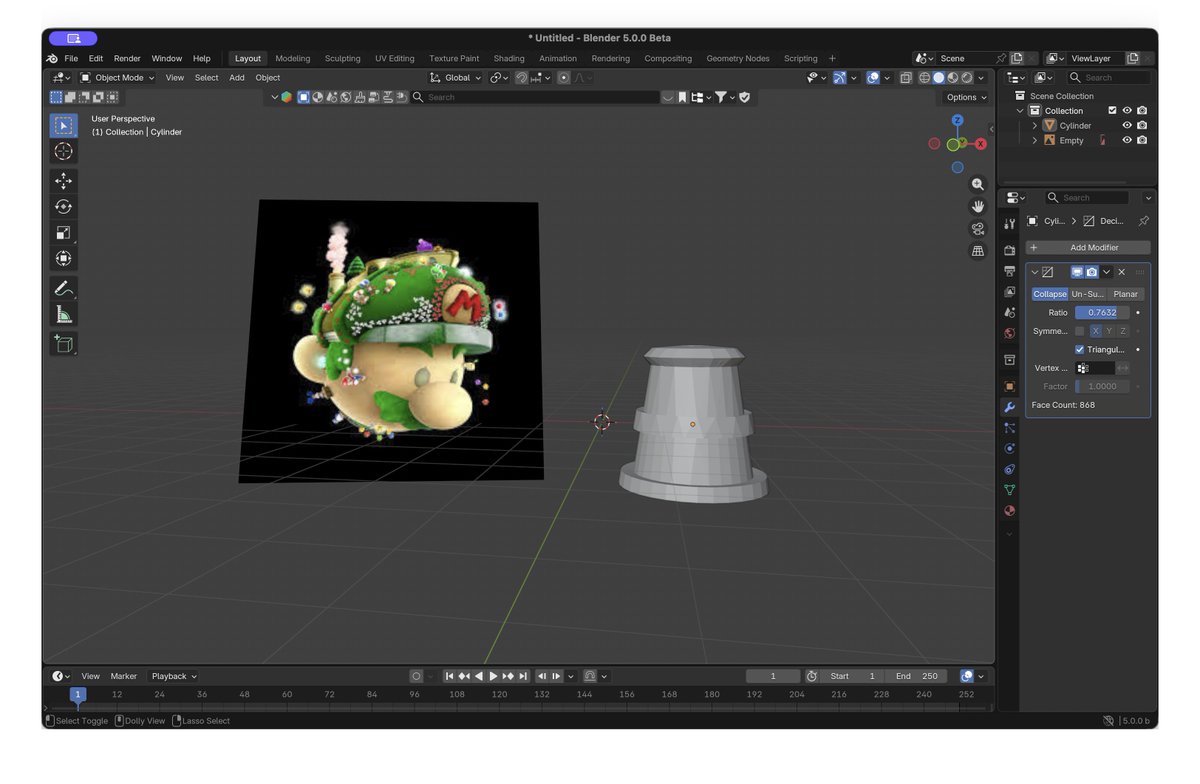Activate the 3D Cursor tool
The height and width of the screenshot is (784, 1200).
click(x=63, y=151)
